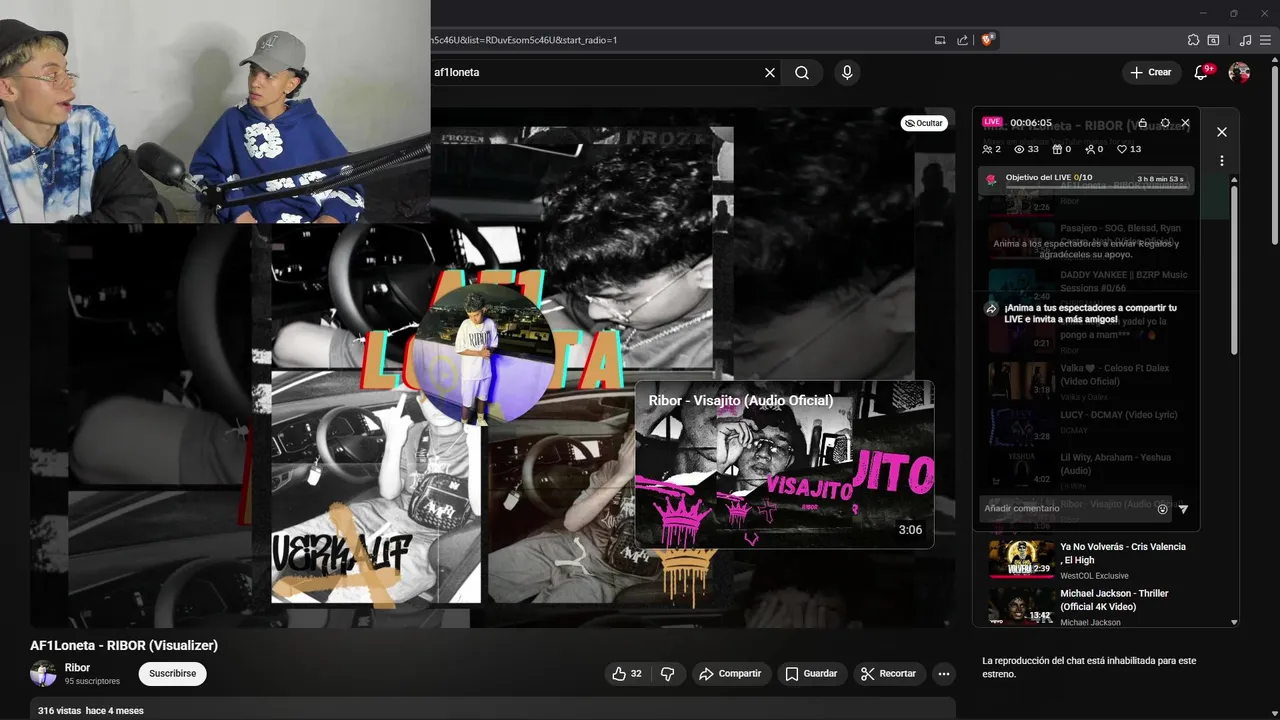Image resolution: width=1280 pixels, height=720 pixels.
Task: Dislike the video with thumbs down
Action: point(667,674)
